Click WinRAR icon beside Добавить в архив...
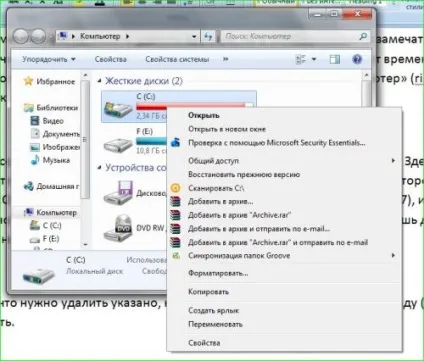Image resolution: width=424 pixels, height=361 pixels. click(x=176, y=201)
